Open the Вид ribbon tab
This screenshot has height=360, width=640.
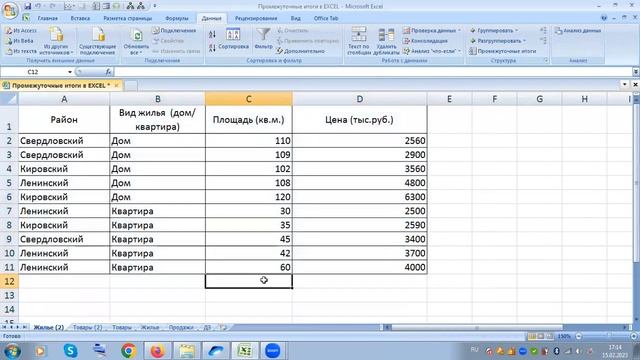[x=296, y=18]
